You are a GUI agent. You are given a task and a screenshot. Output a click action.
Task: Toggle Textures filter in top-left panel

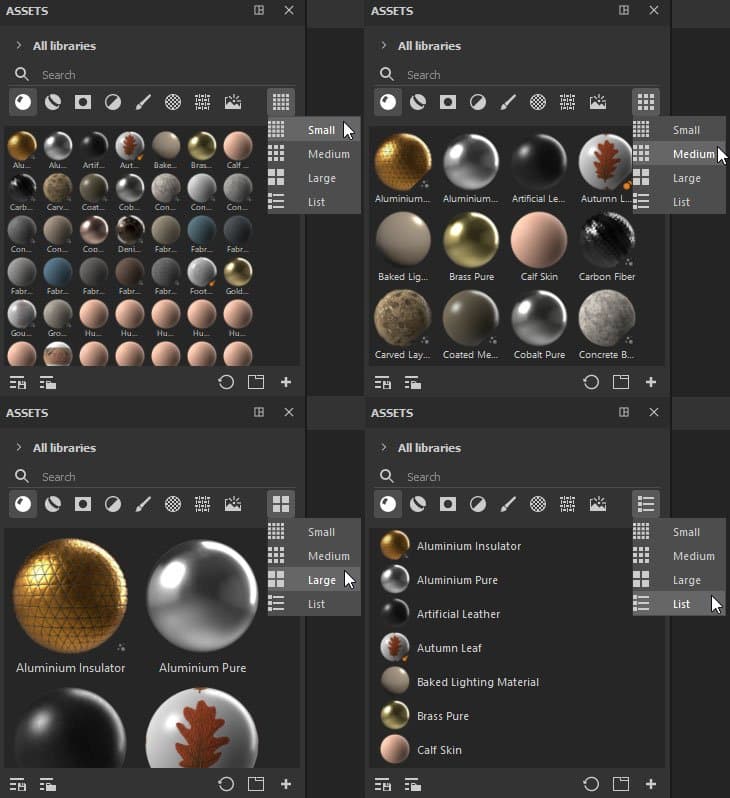coord(203,102)
